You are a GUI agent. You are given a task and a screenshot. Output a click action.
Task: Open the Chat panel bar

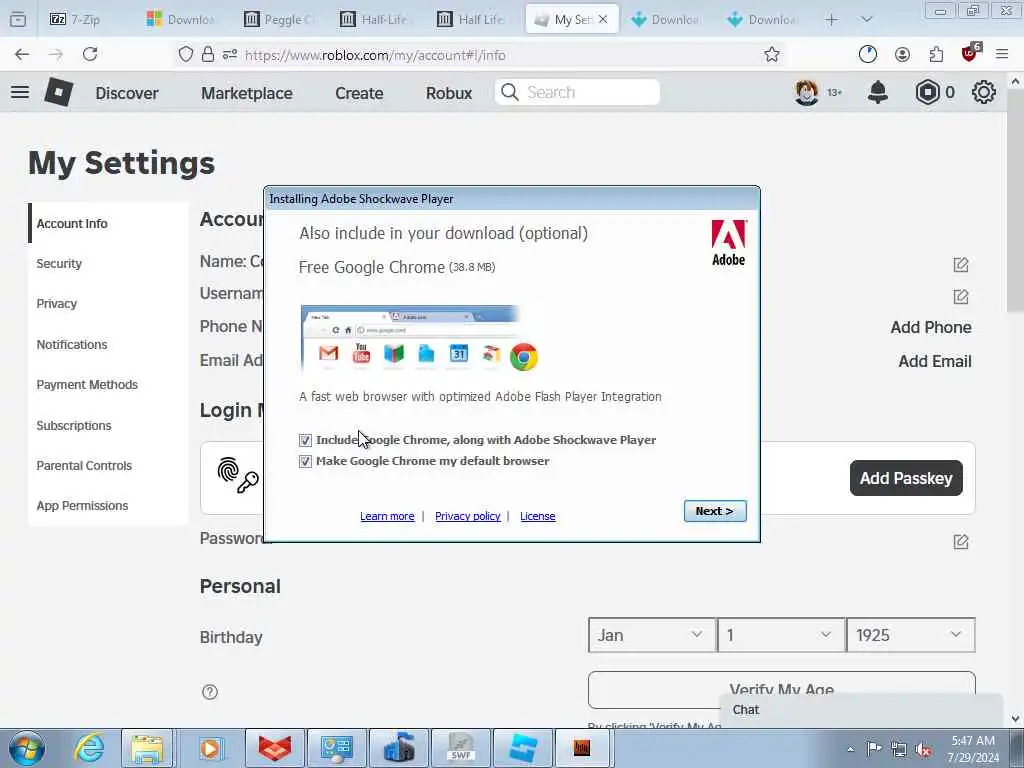pyautogui.click(x=861, y=710)
